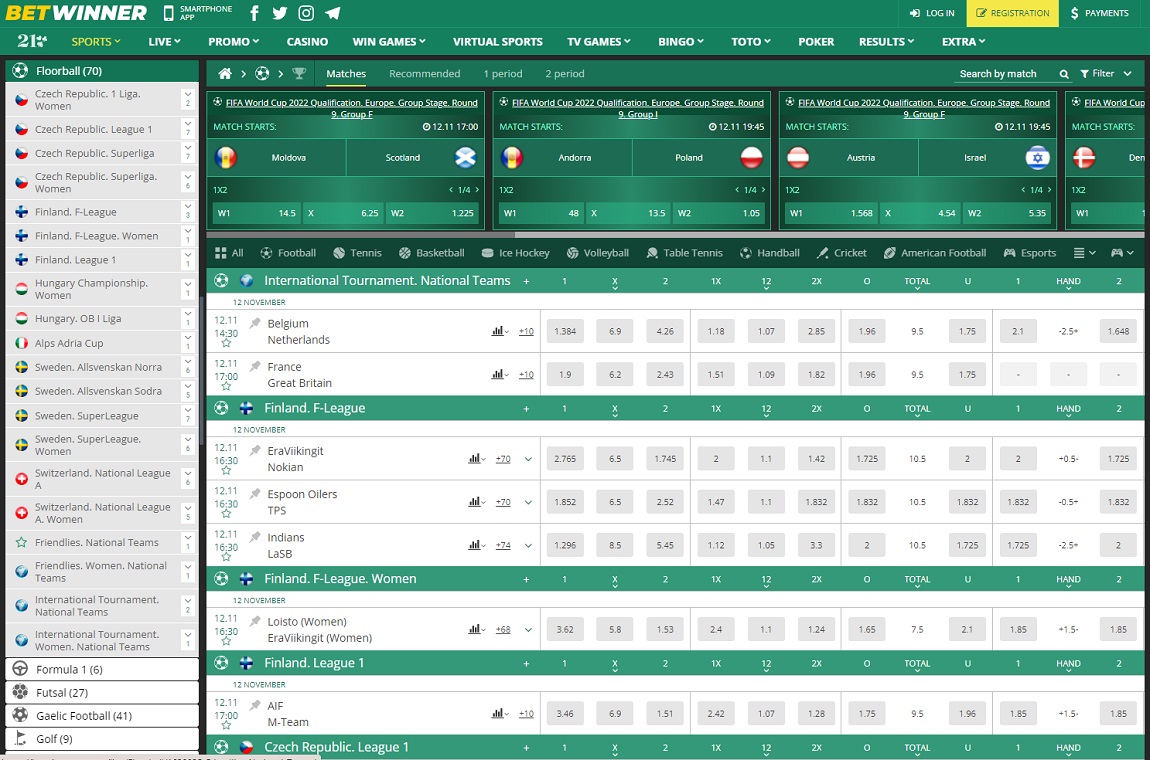Switch to the 1 period tab
The width and height of the screenshot is (1150, 760).
503,73
